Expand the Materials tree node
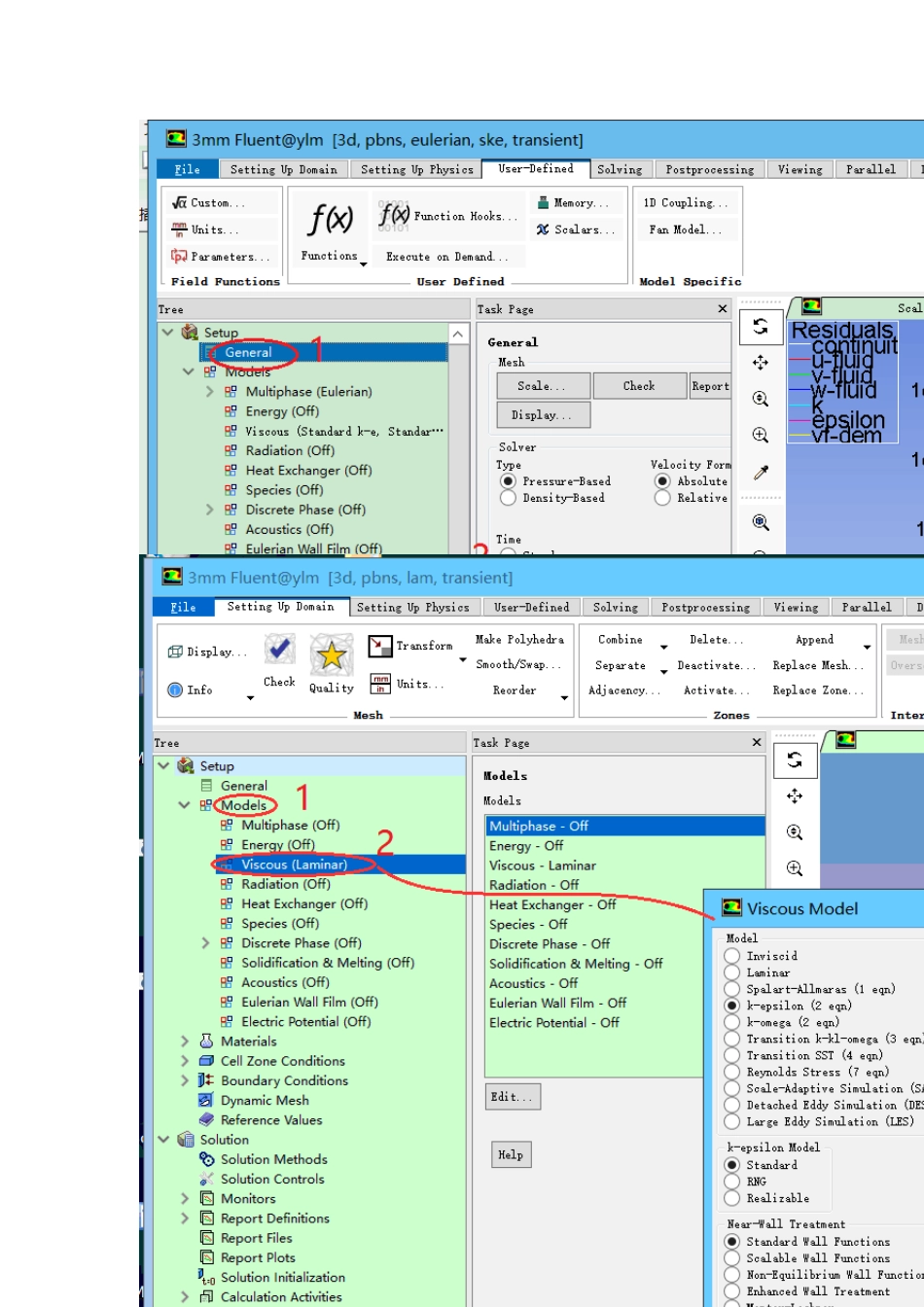Image resolution: width=924 pixels, height=1307 pixels. pyautogui.click(x=185, y=1042)
